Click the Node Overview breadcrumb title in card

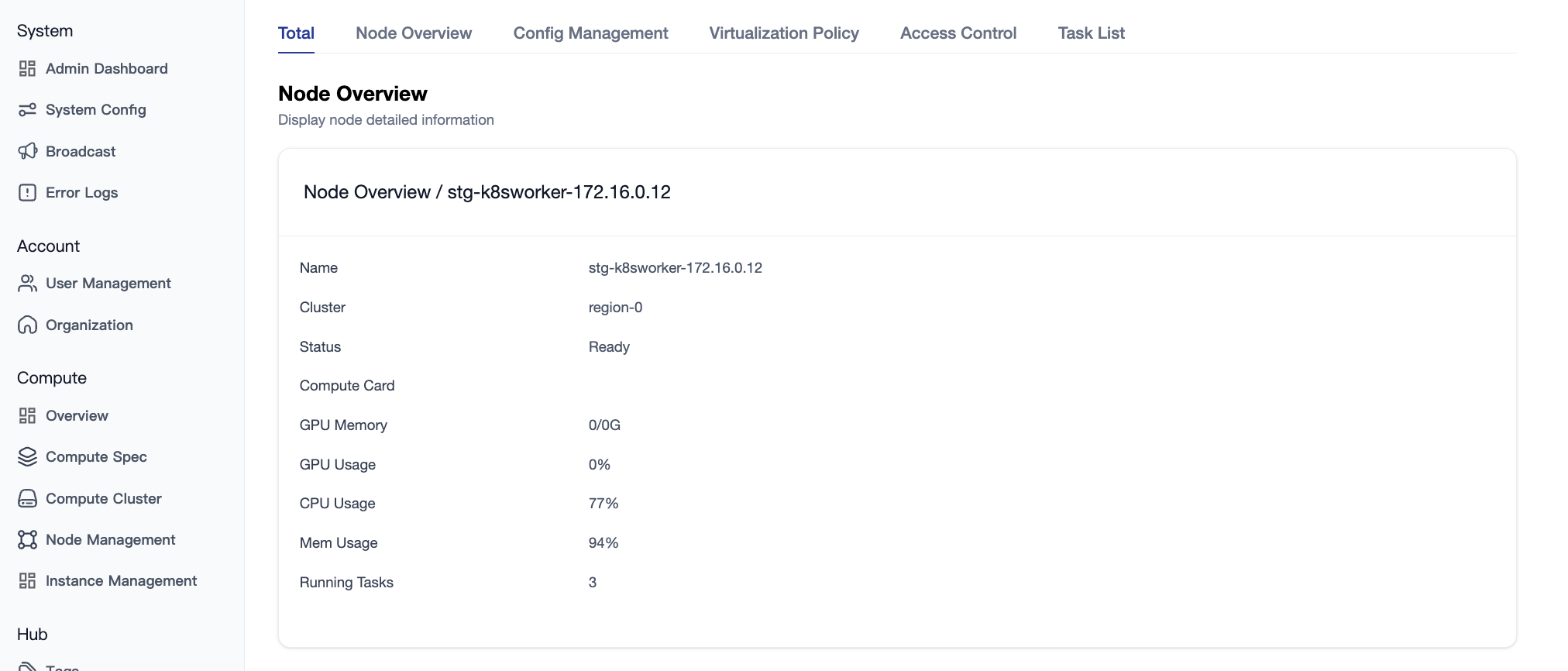click(367, 192)
